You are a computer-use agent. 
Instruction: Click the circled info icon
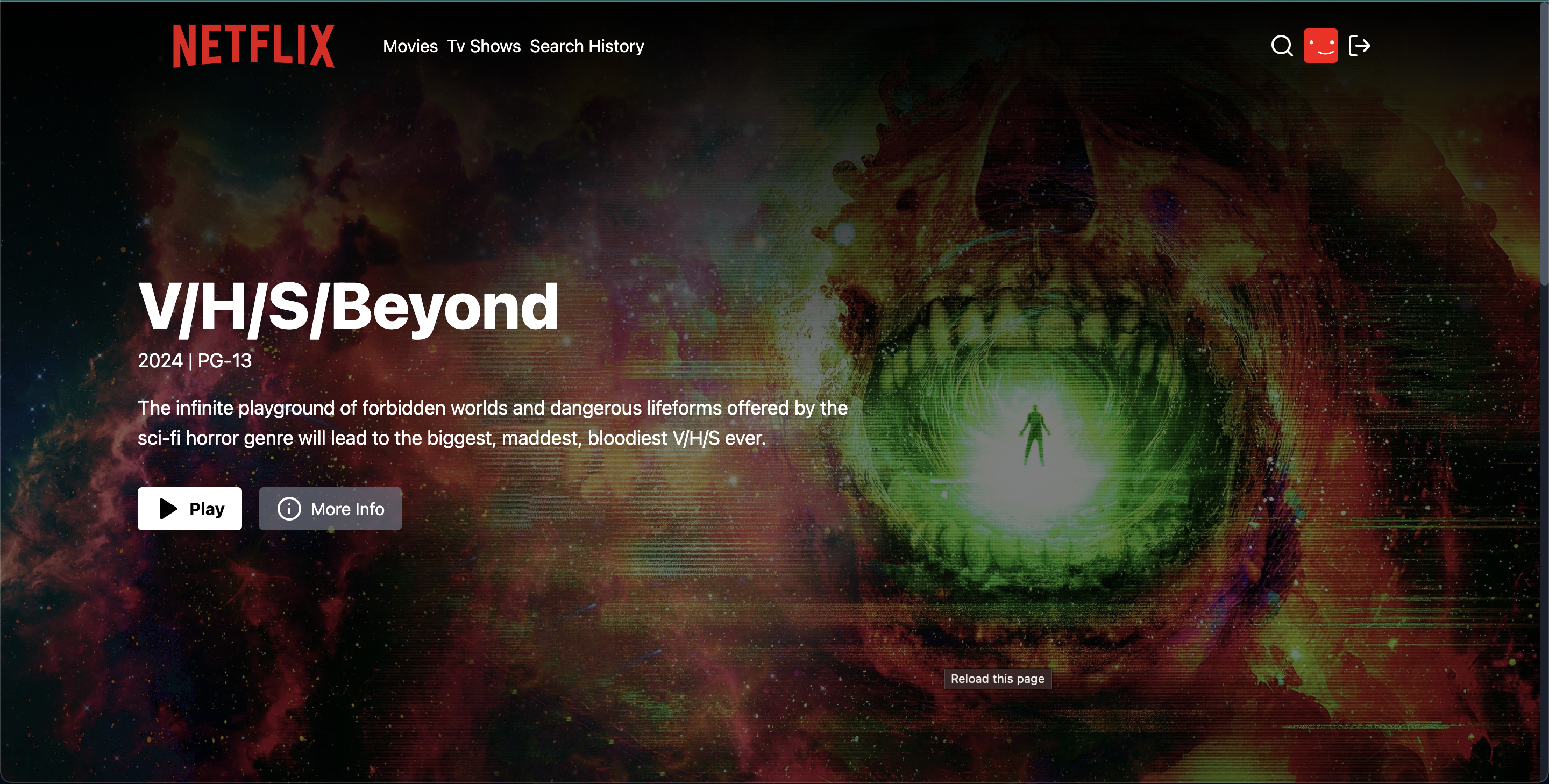[289, 509]
